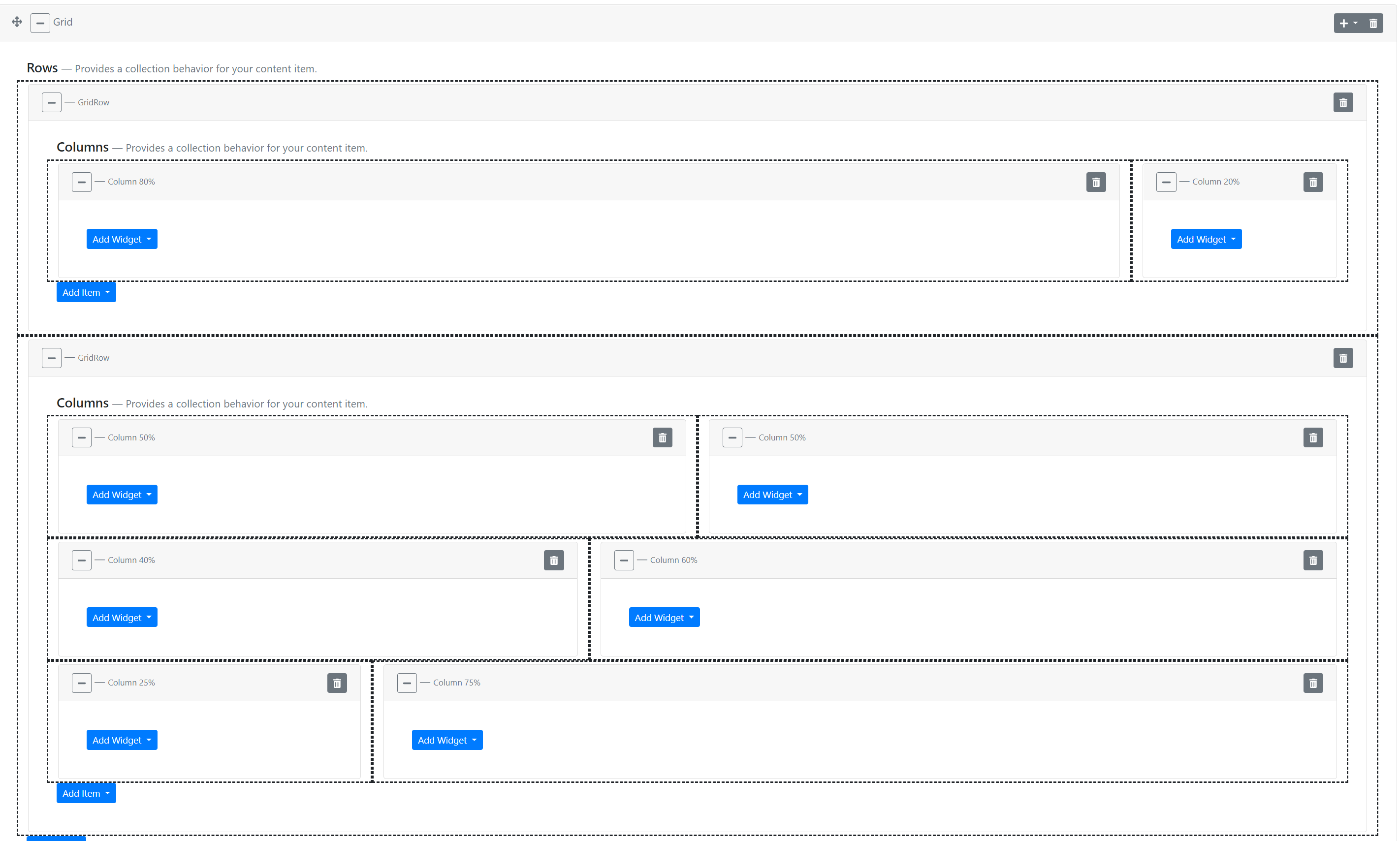
Task: Open Add Widget in Column 75%
Action: [447, 740]
